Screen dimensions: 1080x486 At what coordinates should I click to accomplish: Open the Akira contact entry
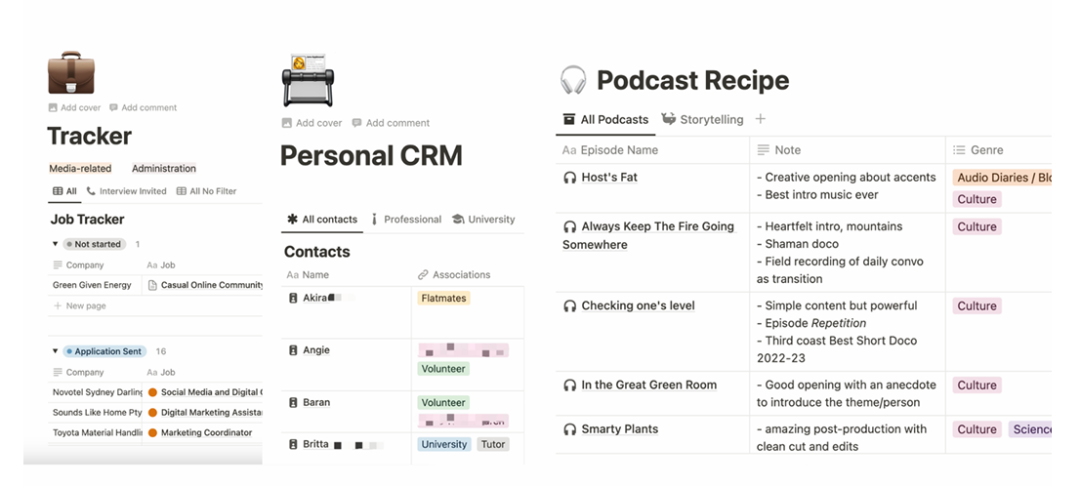click(x=317, y=298)
